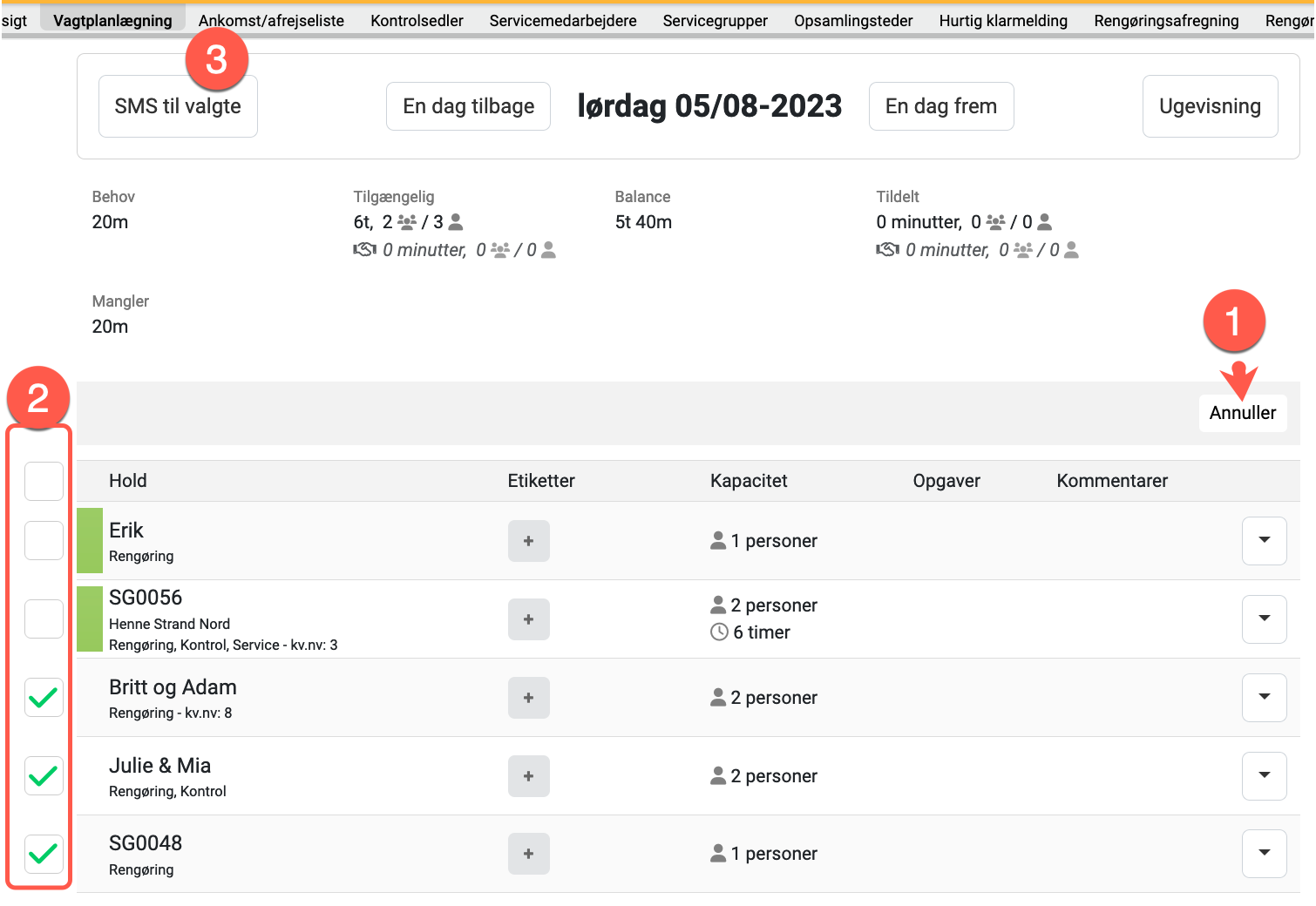Click the handshake icon under Tildelt

887,250
